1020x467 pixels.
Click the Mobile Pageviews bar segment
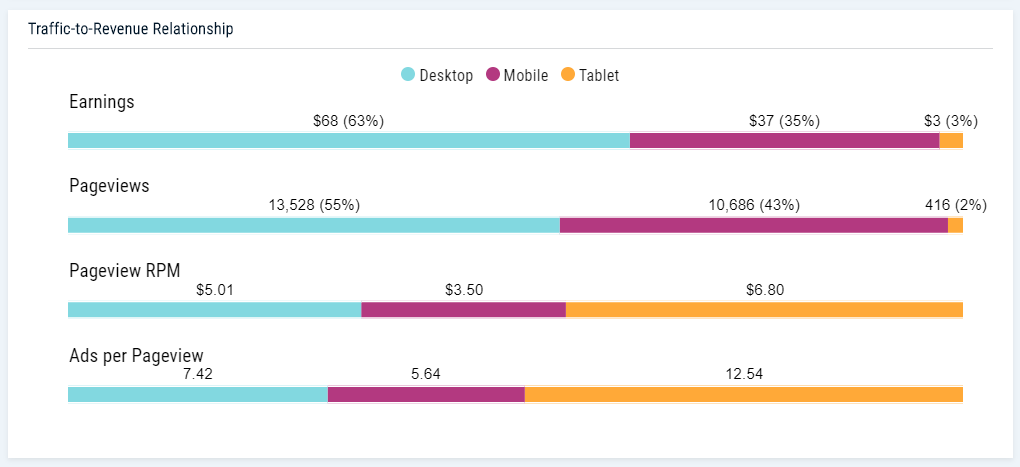pyautogui.click(x=753, y=225)
